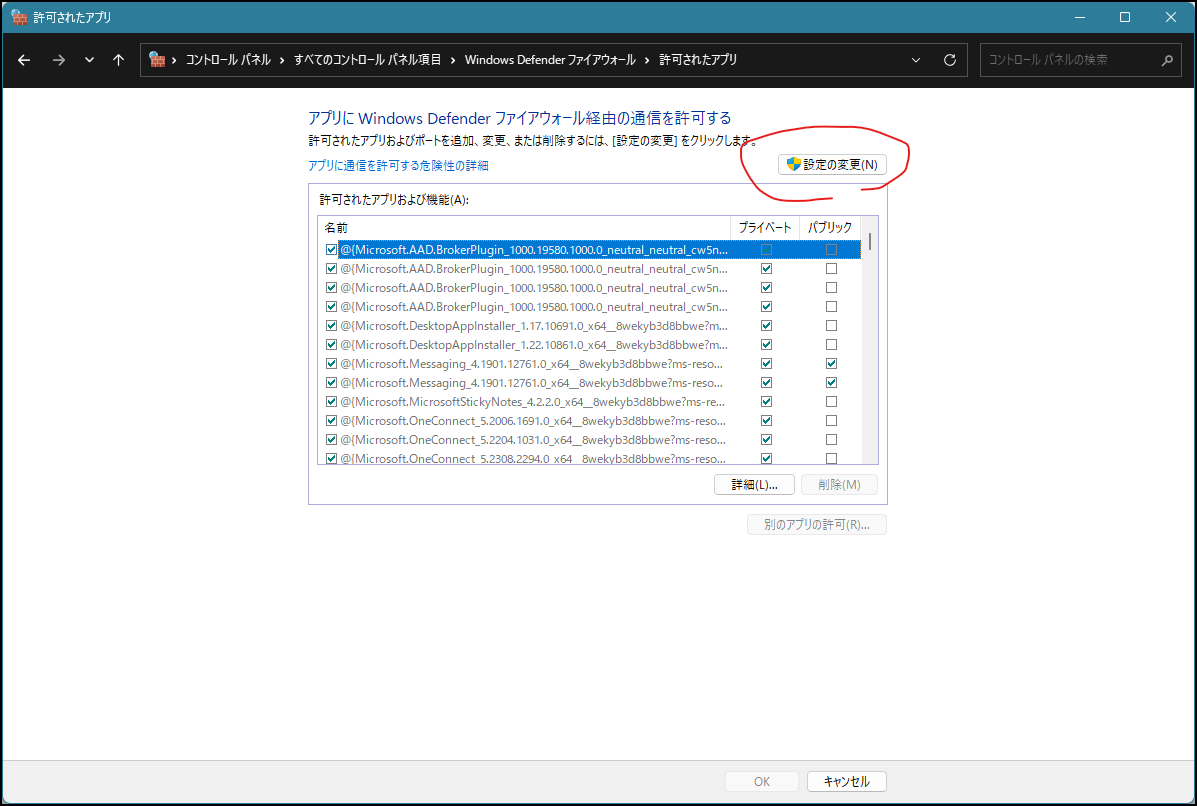
Task: Click the 削除(M) button
Action: (839, 485)
